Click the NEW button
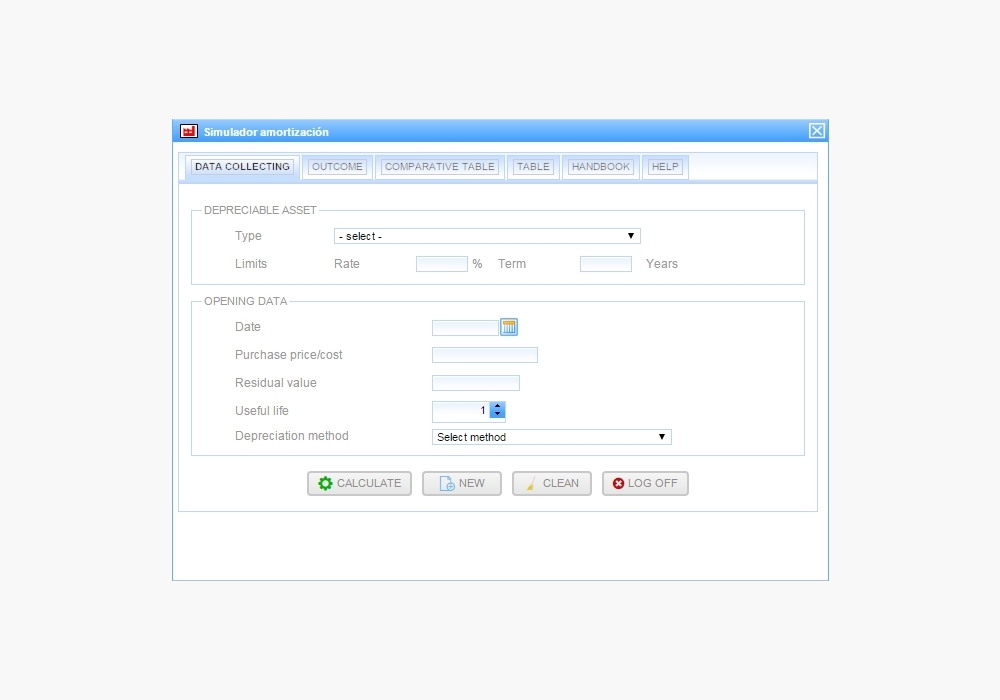The width and height of the screenshot is (1000, 700). [x=461, y=483]
